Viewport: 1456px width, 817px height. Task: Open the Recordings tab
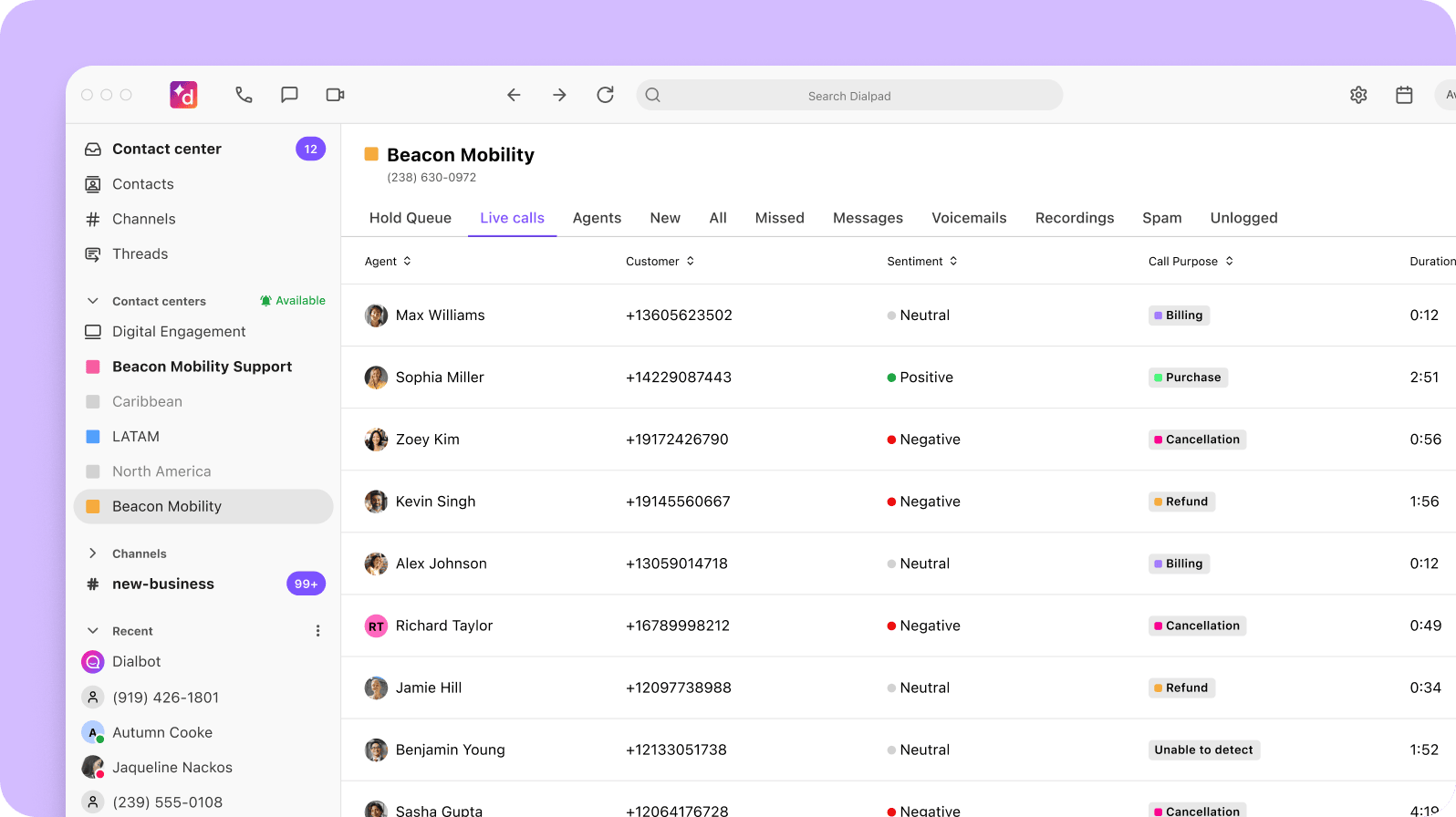tap(1075, 218)
